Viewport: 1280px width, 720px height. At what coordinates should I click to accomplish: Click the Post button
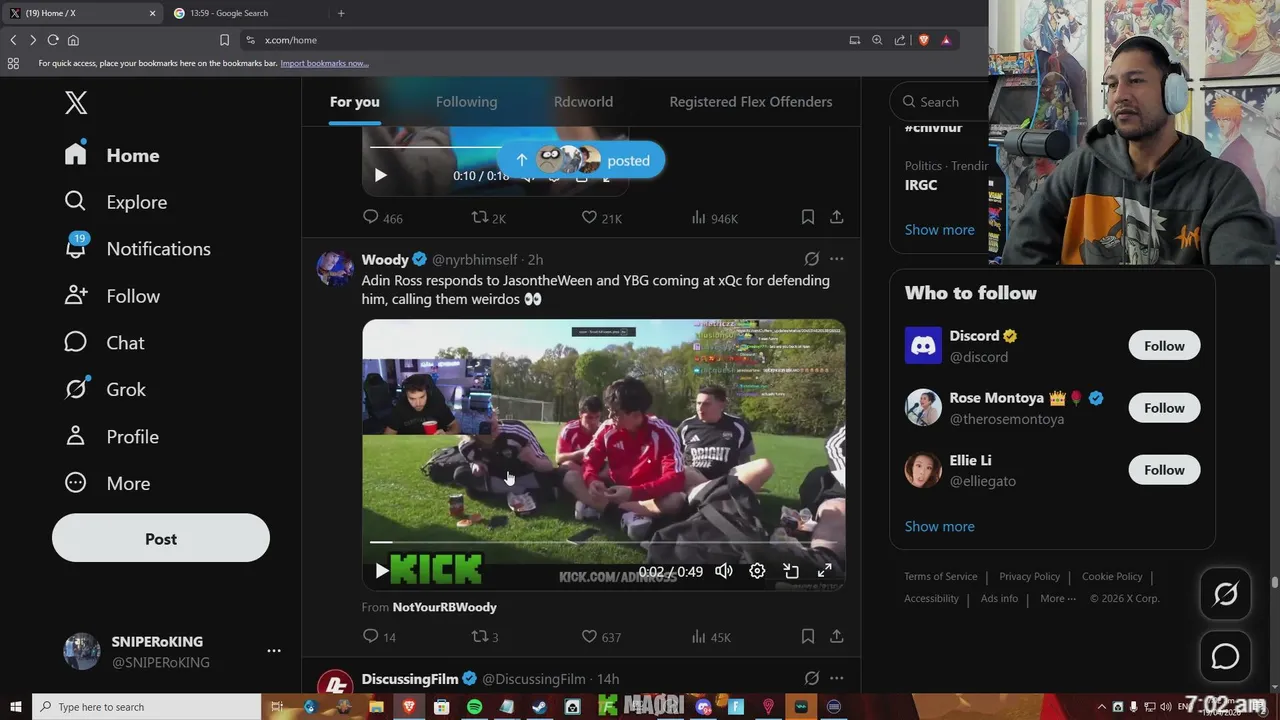161,538
